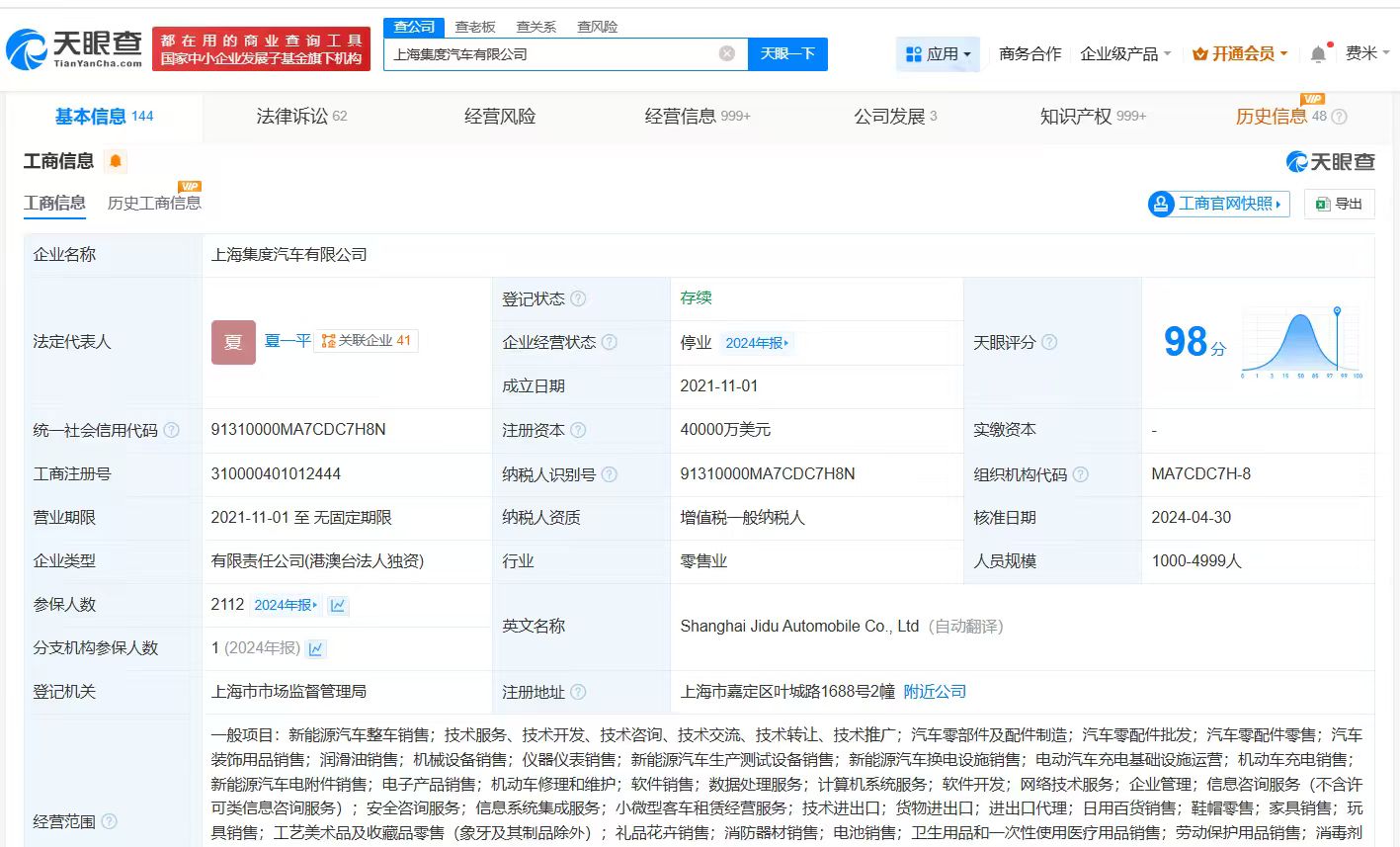Click 有限责任公司(港澳台法人独资) company type
Image resolution: width=1400 pixels, height=847 pixels.
pos(317,561)
